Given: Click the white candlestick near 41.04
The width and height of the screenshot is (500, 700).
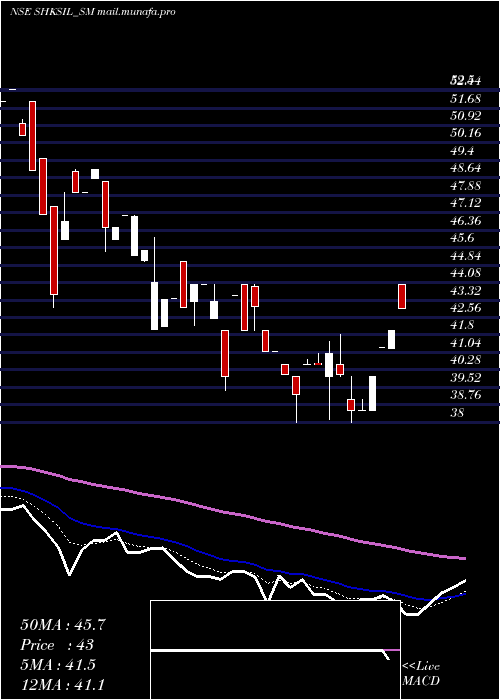Looking at the screenshot, I should point(391,339).
